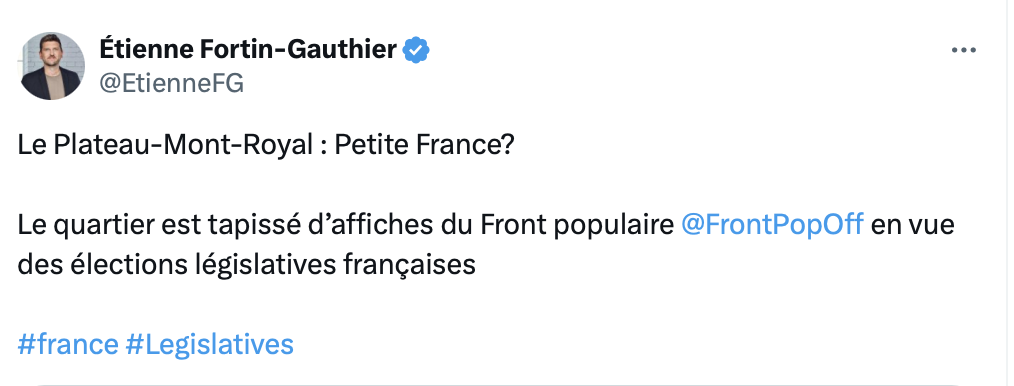Open the three-dot more options menu

click(963, 50)
